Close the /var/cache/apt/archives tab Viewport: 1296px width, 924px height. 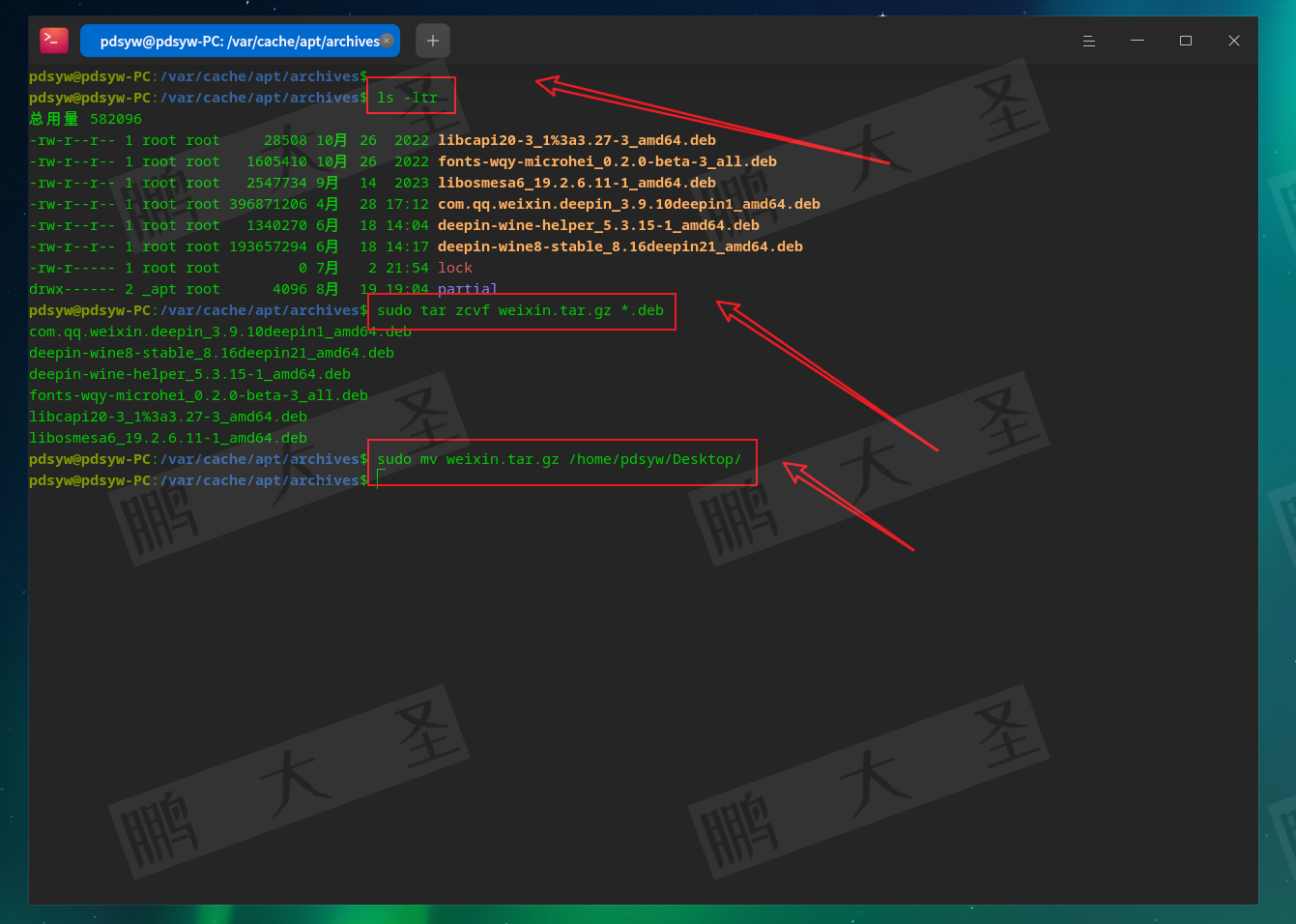point(387,41)
